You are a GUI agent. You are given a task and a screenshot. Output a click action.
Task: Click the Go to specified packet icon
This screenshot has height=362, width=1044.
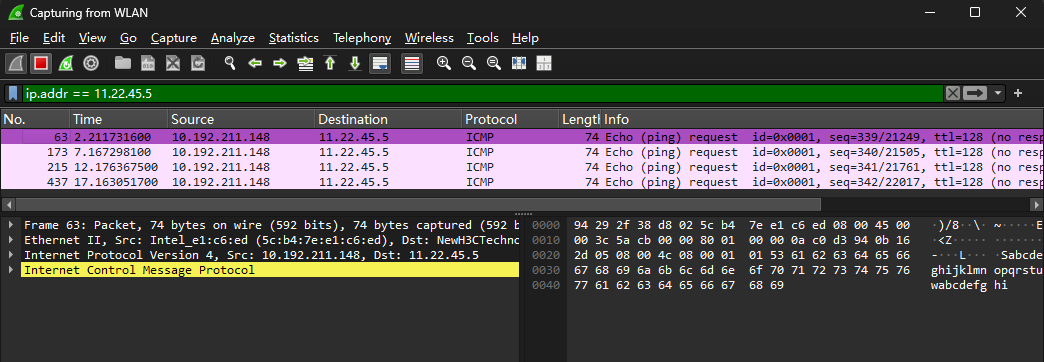tap(305, 63)
